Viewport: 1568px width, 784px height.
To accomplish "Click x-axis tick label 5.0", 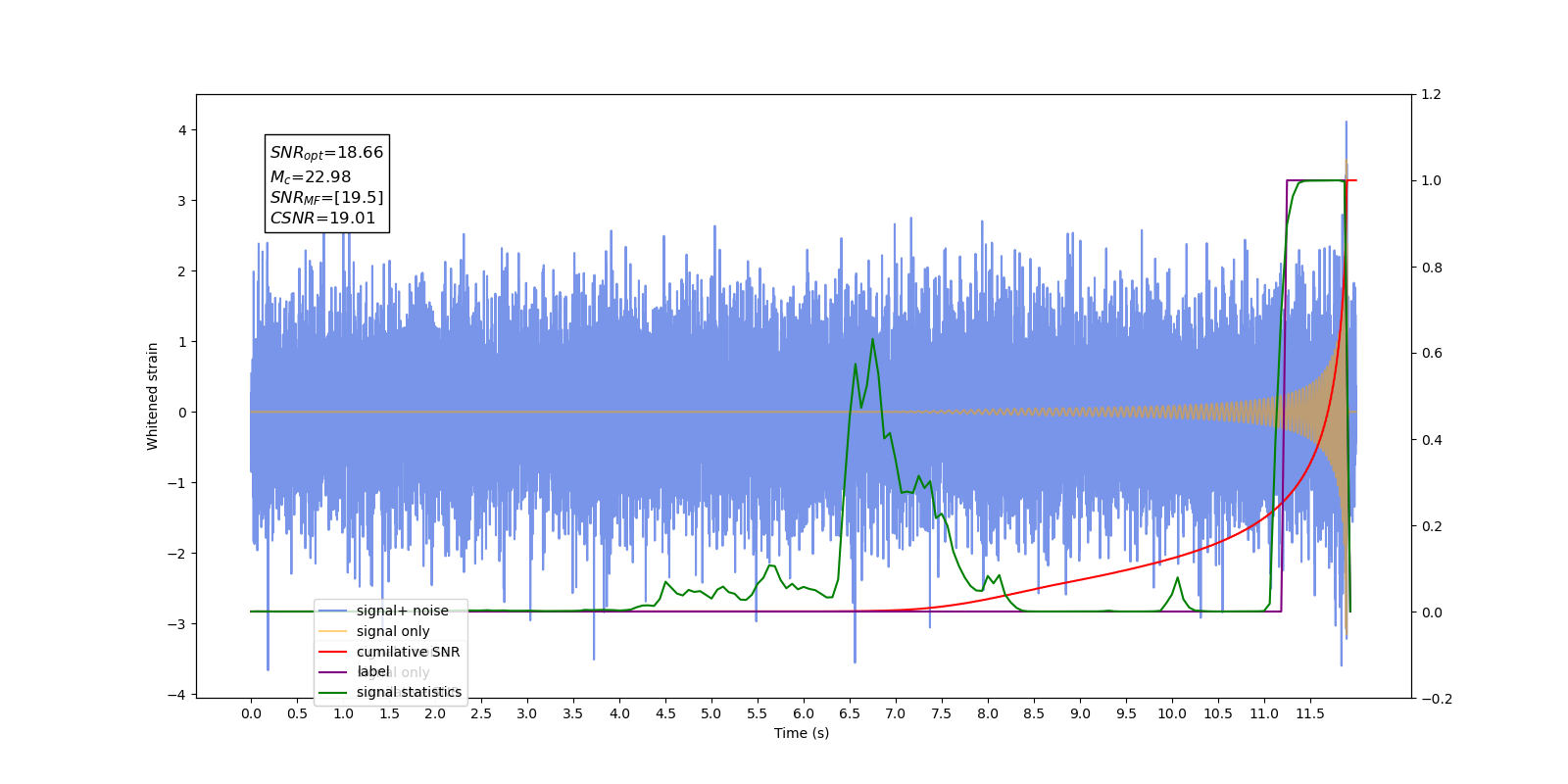I will click(711, 713).
